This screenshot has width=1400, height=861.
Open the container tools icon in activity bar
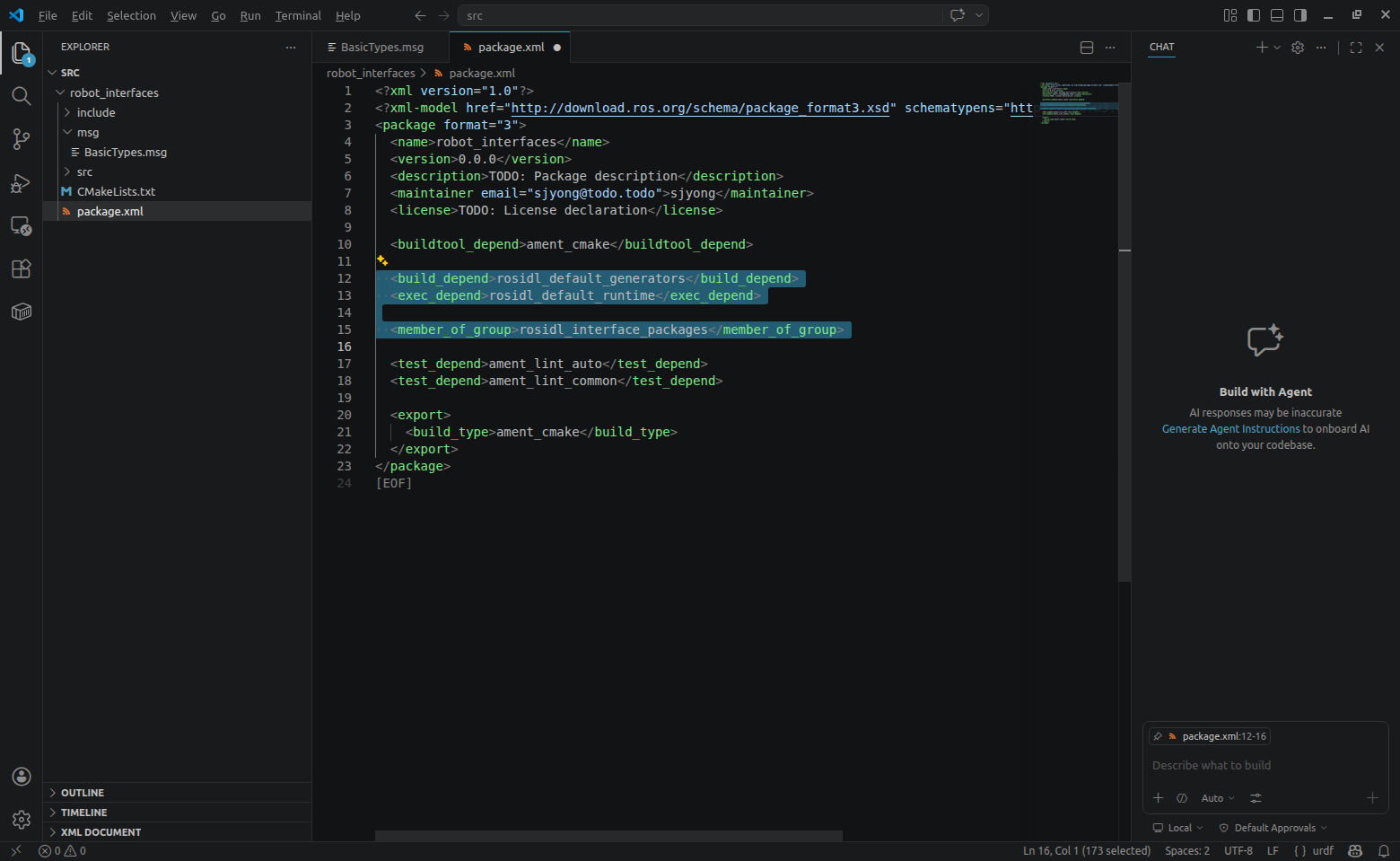pyautogui.click(x=22, y=312)
